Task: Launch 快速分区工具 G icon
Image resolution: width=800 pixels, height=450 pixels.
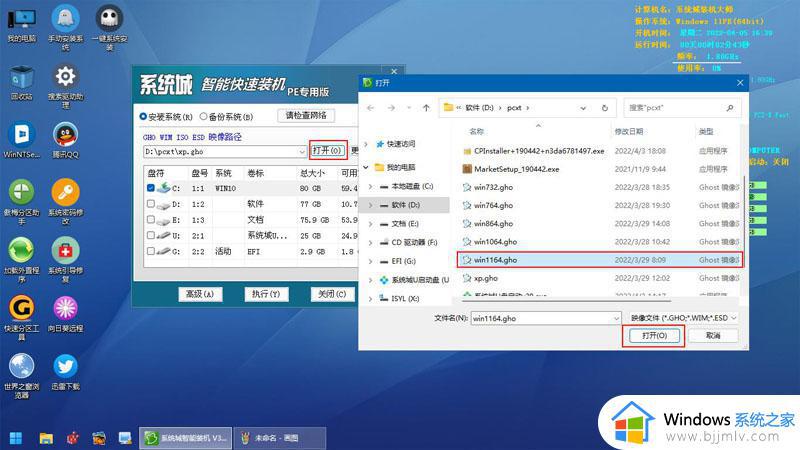Action: tap(21, 317)
